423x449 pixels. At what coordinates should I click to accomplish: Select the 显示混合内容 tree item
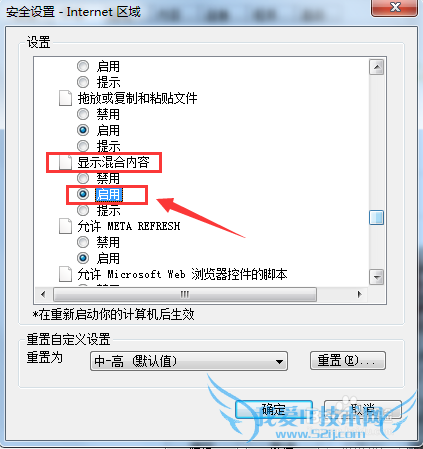(113, 162)
